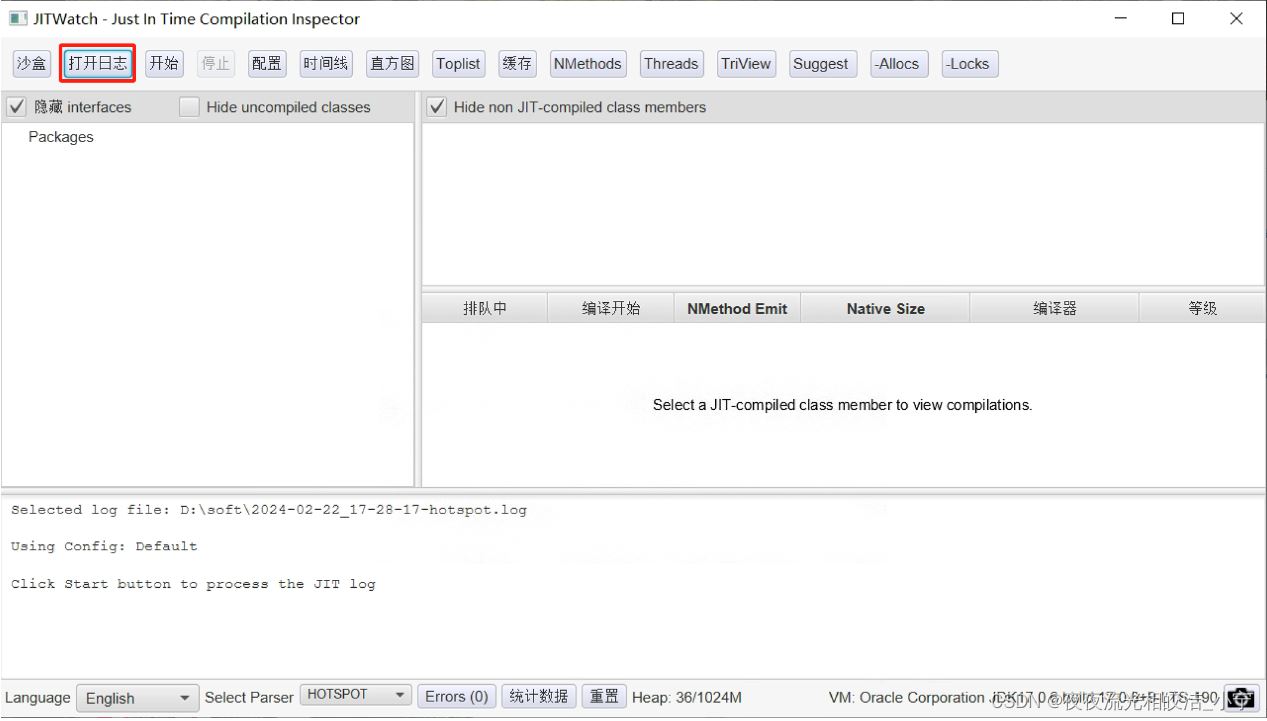The width and height of the screenshot is (1267, 721).
Task: Sort by 排队中 column header
Action: coord(485,309)
